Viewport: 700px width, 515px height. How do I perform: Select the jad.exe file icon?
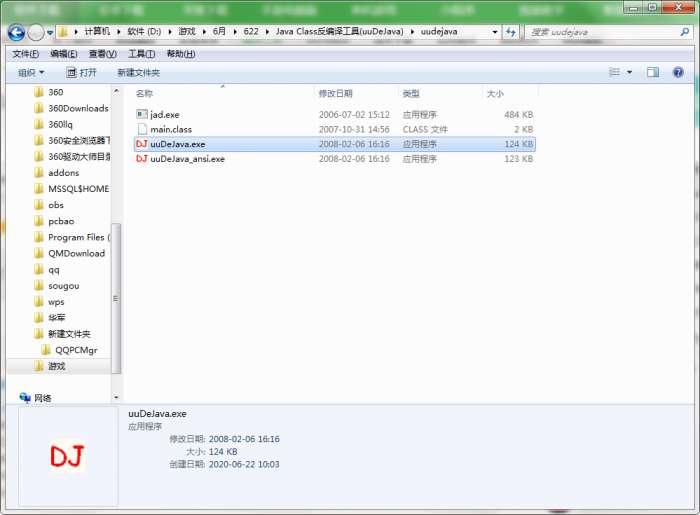(142, 114)
